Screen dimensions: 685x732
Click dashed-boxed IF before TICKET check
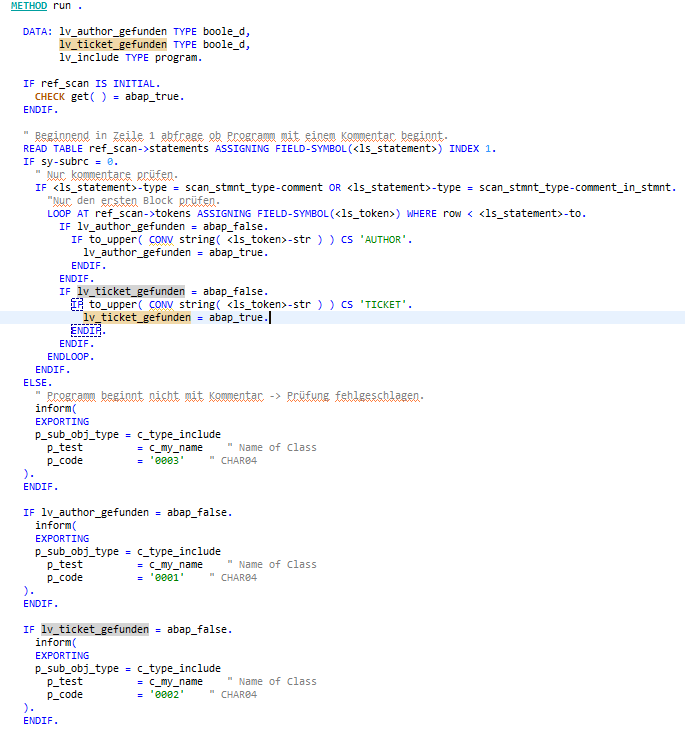(x=77, y=305)
